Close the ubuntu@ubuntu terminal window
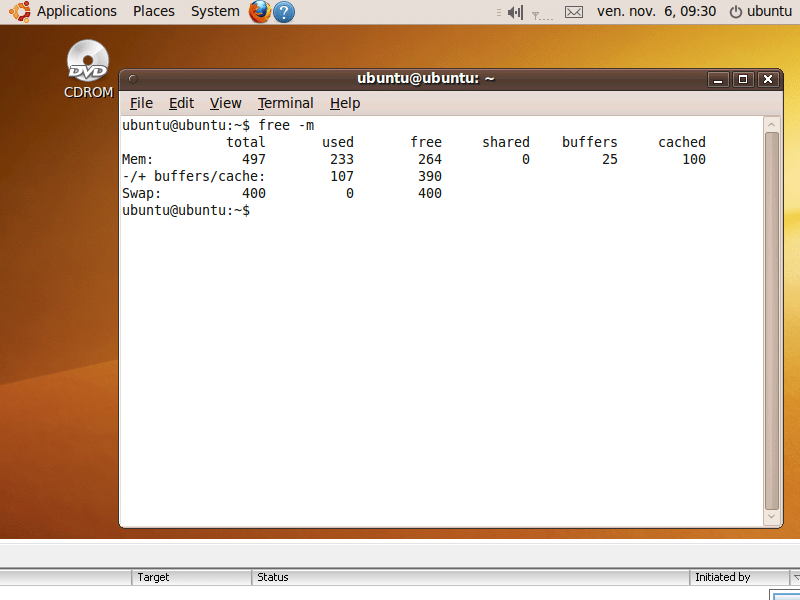 click(768, 80)
